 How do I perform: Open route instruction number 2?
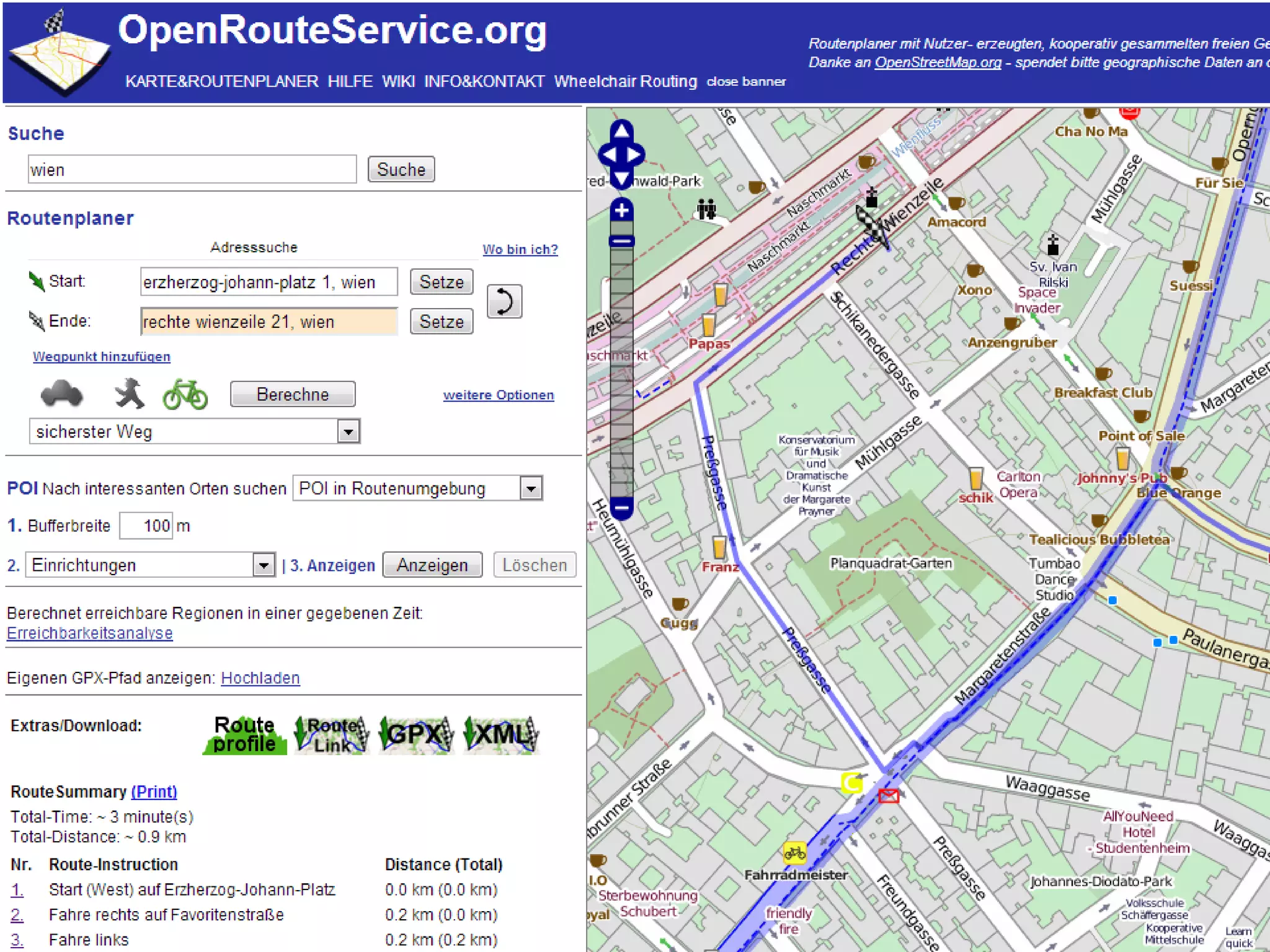(17, 915)
